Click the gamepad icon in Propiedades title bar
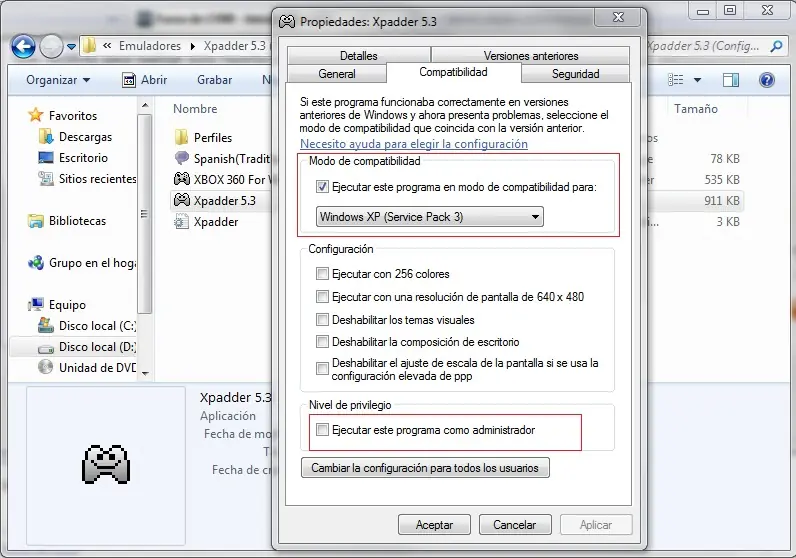The width and height of the screenshot is (796, 558). tap(287, 22)
